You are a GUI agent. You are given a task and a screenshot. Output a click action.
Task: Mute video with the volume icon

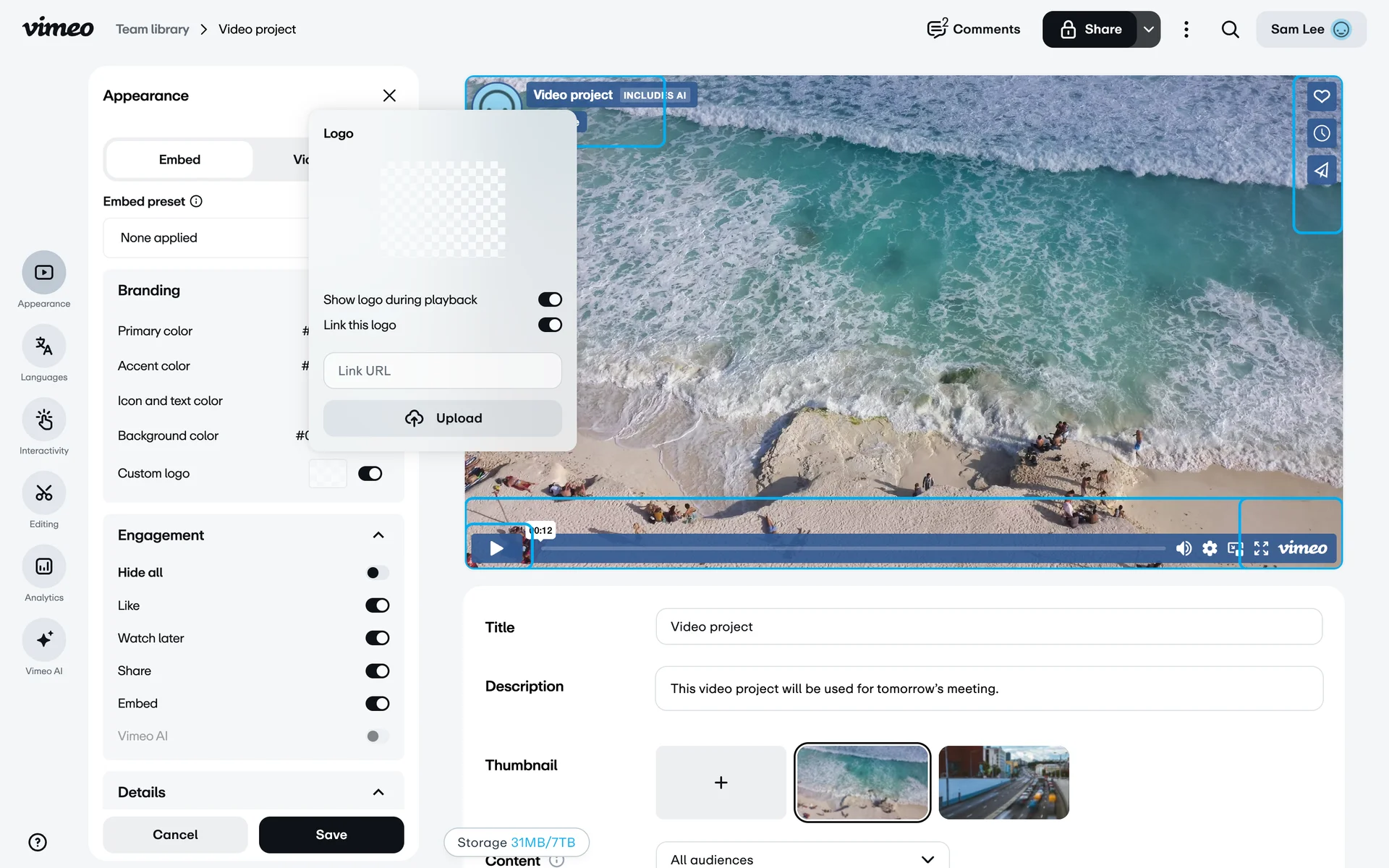[x=1184, y=548]
